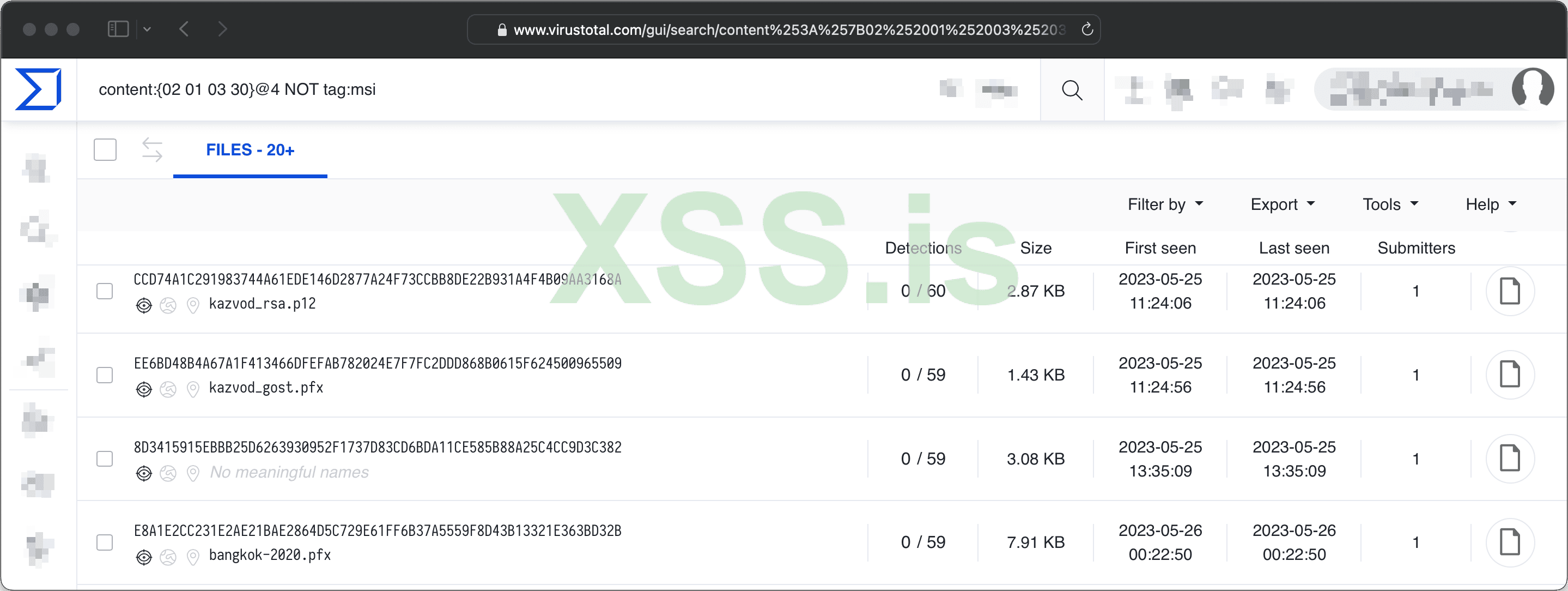Expand the Export options dropdown
The height and width of the screenshot is (591, 1568).
coord(1282,204)
